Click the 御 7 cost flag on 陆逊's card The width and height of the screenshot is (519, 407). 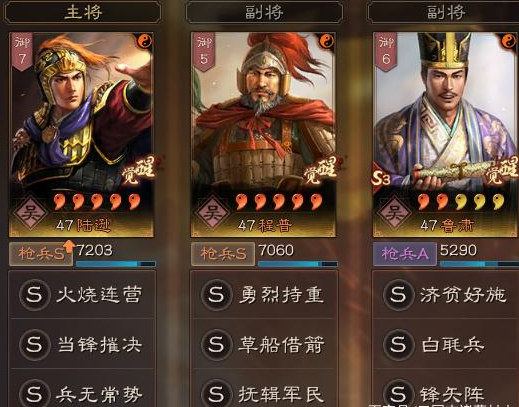(22, 51)
